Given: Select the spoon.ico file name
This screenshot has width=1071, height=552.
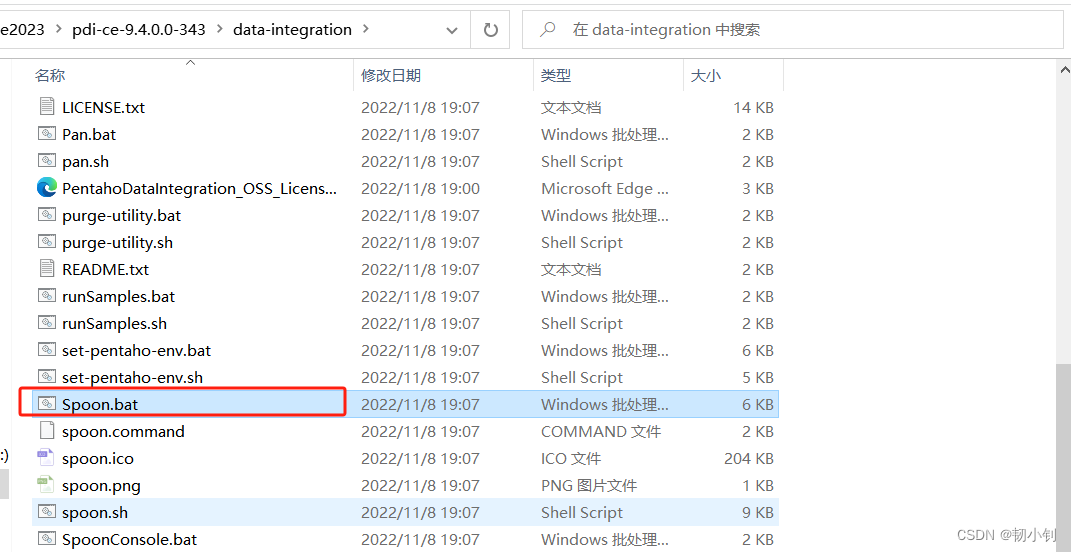Looking at the screenshot, I should tap(98, 458).
